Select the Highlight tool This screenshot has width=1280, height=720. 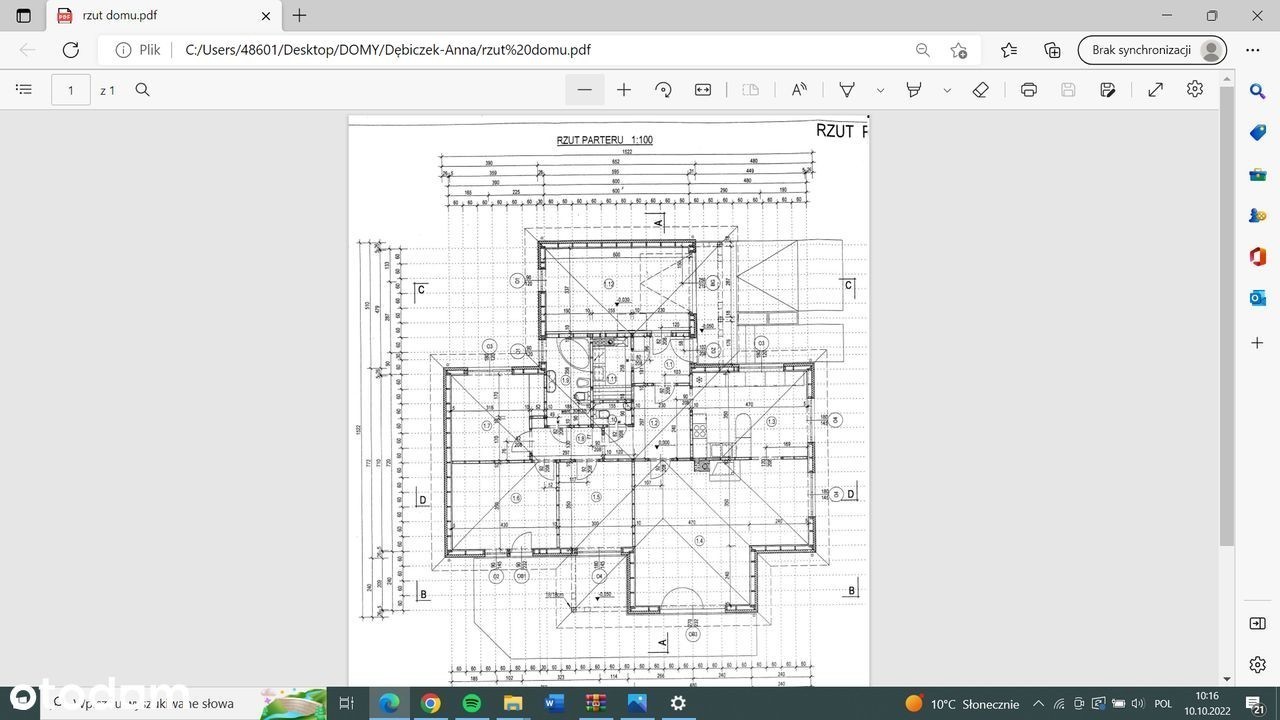[x=913, y=90]
